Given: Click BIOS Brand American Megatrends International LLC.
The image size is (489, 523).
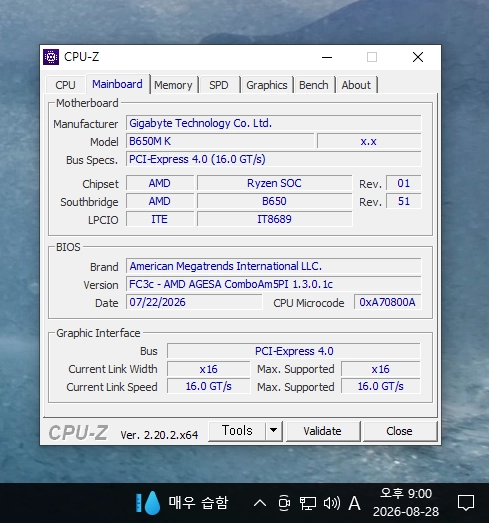Looking at the screenshot, I should 274,266.
